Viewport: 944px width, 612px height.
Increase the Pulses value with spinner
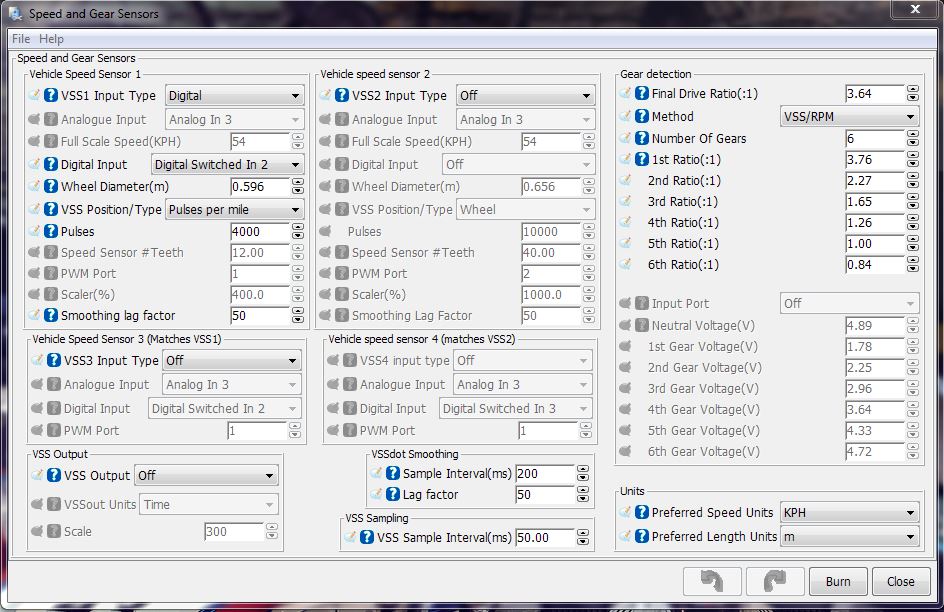pyautogui.click(x=297, y=227)
